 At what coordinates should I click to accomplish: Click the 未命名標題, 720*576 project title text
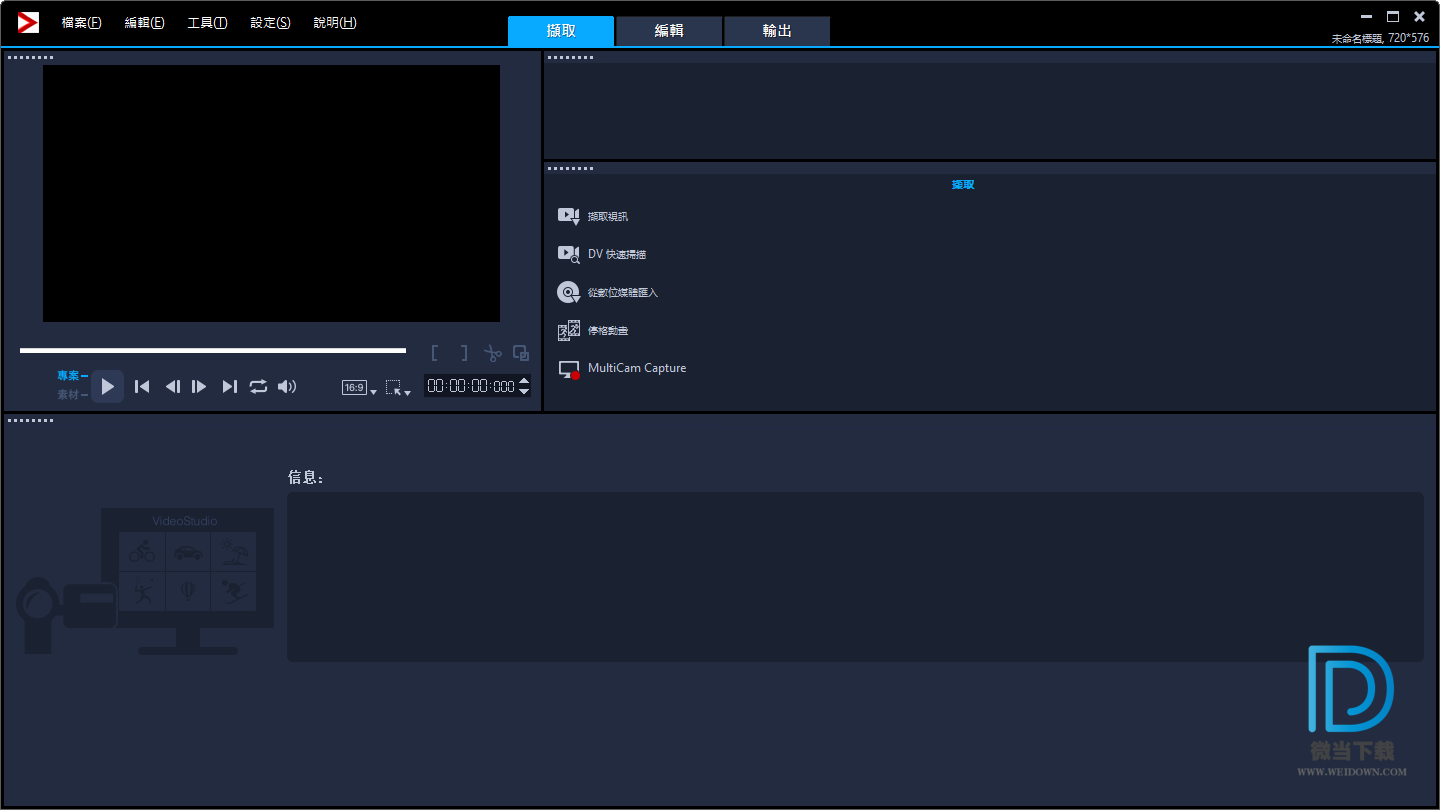[x=1380, y=38]
